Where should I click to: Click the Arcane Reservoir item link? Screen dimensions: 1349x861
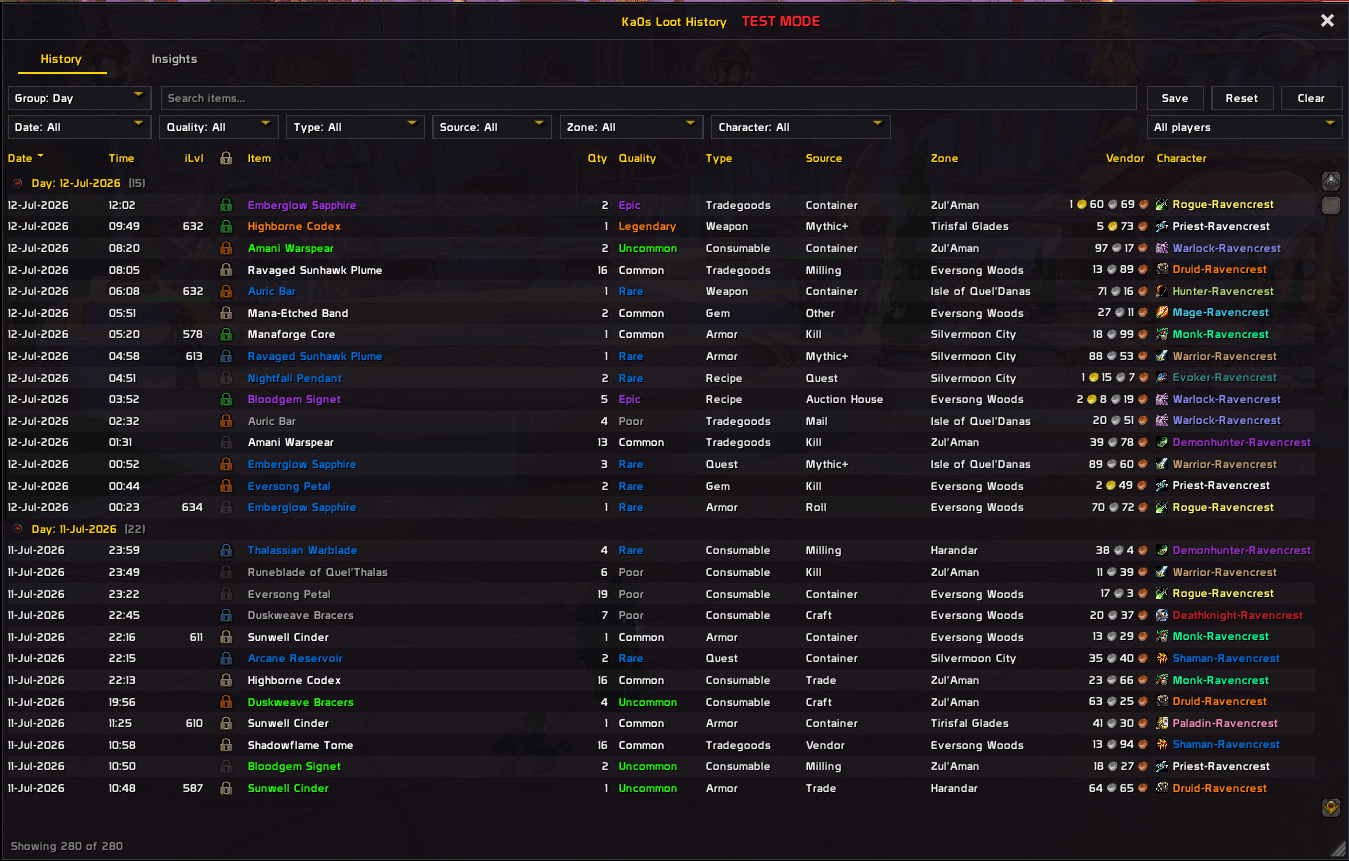[295, 658]
